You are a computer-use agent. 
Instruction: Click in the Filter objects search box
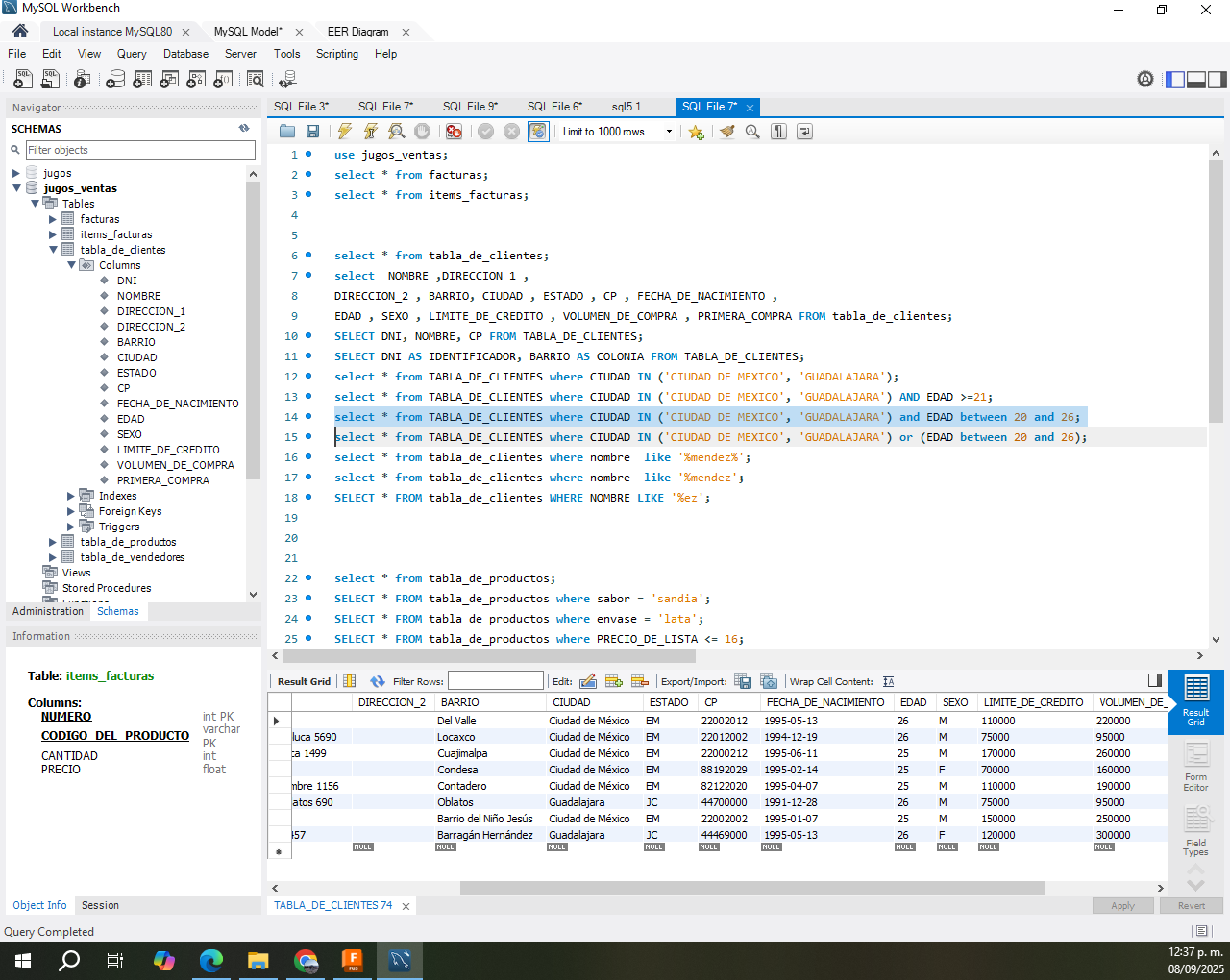140,150
